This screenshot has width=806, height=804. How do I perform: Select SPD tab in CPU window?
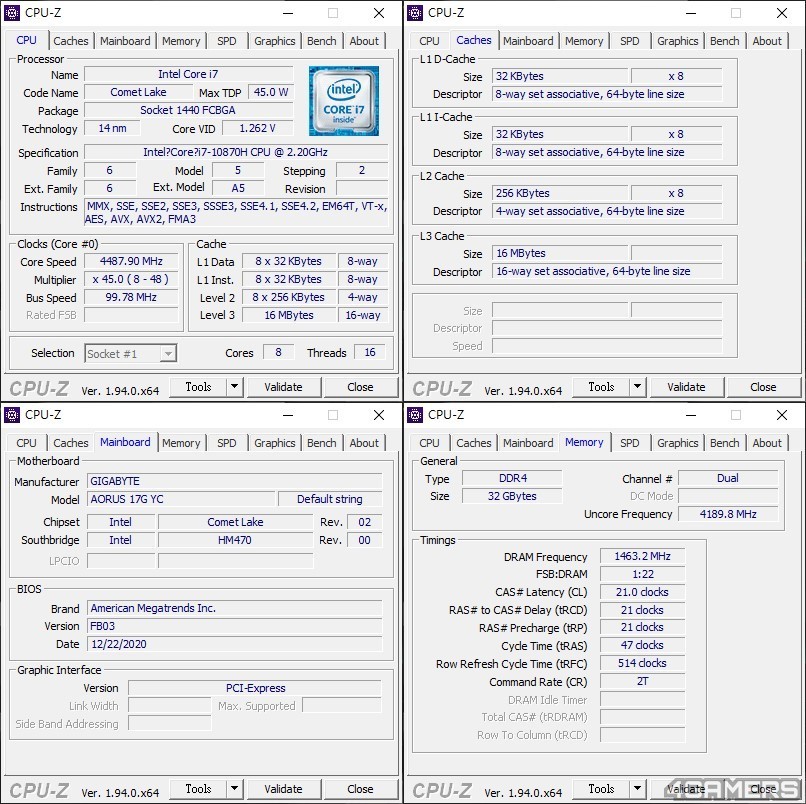coord(227,41)
